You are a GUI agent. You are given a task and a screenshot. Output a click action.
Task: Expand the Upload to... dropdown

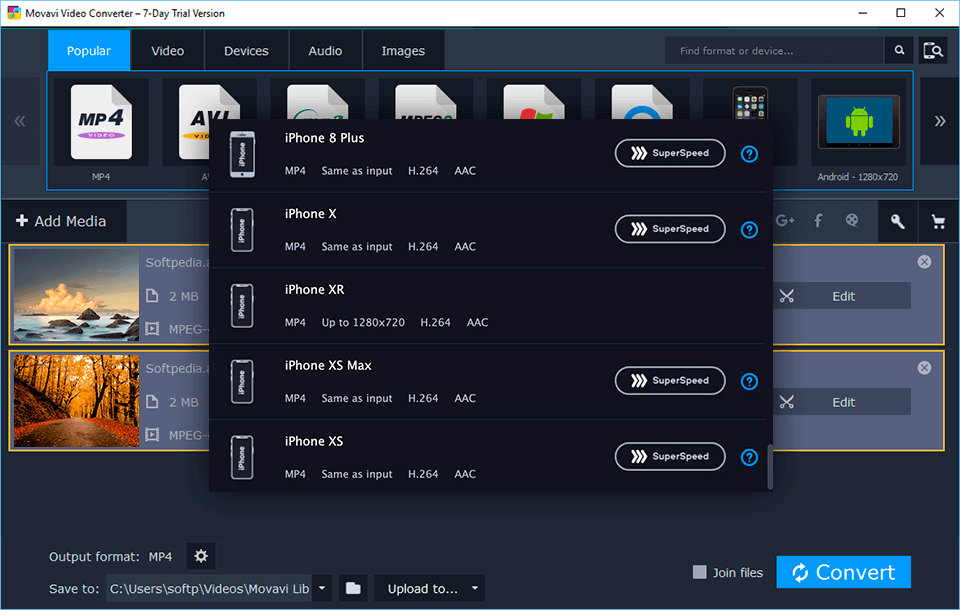click(x=429, y=588)
